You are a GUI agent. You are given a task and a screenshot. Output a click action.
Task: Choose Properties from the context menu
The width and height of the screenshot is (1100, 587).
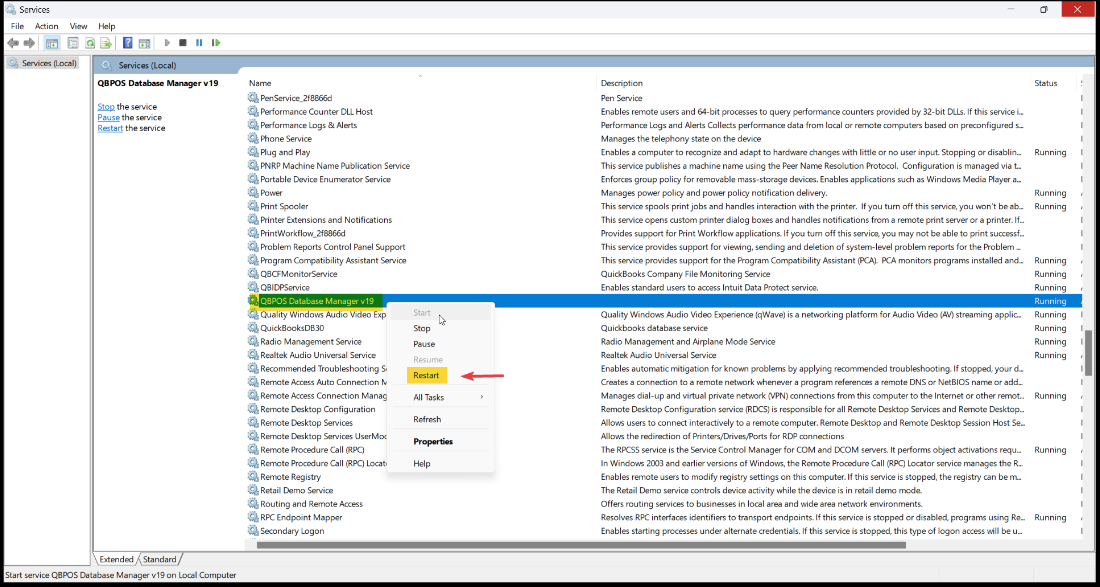pyautogui.click(x=433, y=441)
